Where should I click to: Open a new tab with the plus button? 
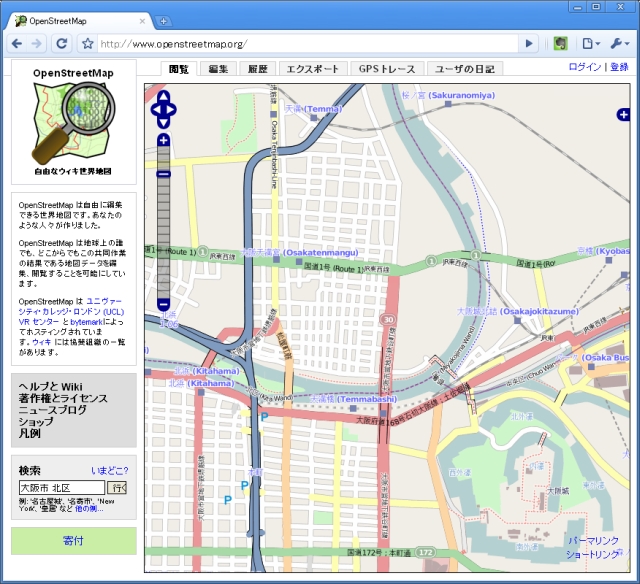coord(163,21)
